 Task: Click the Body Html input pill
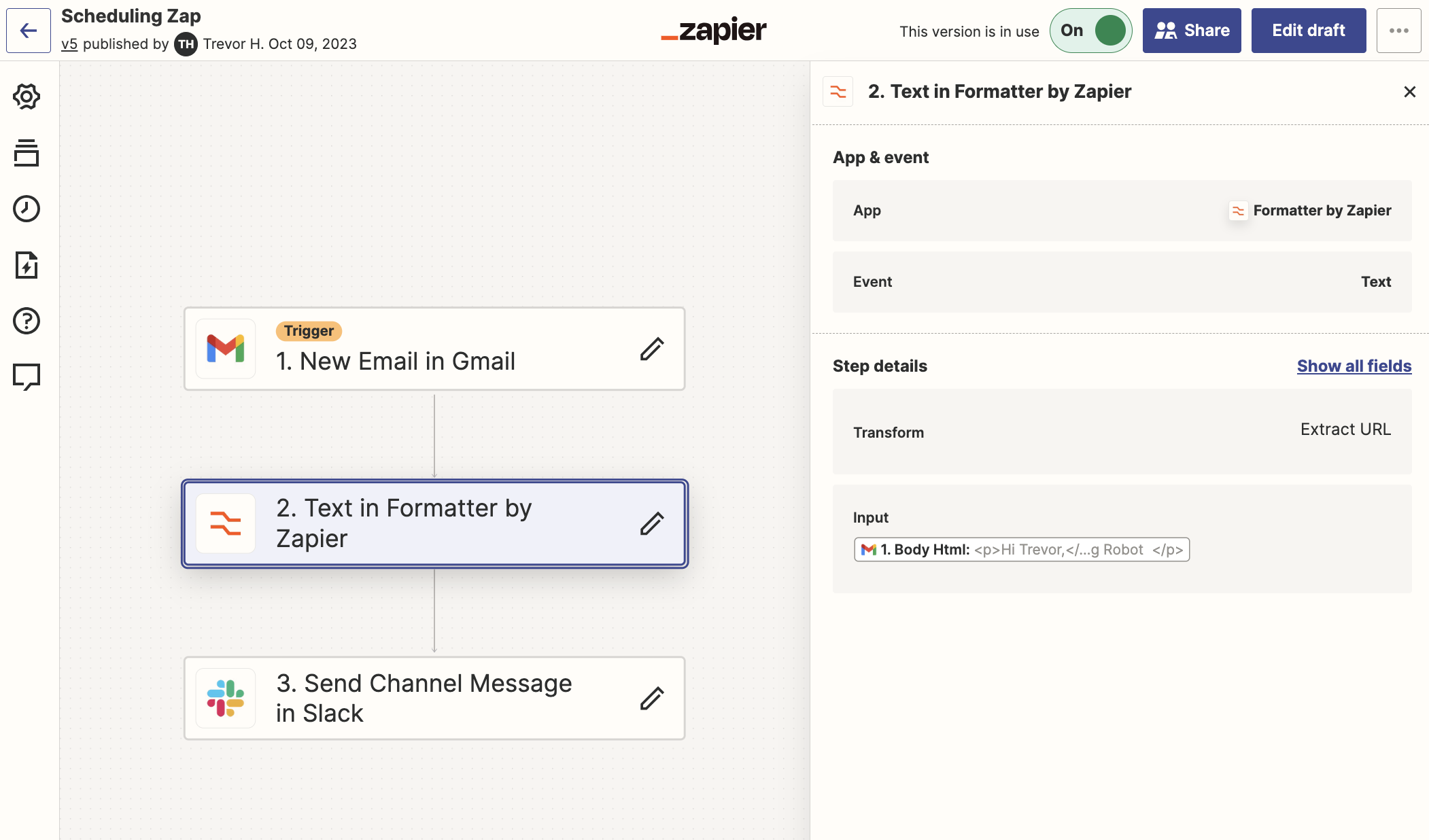(1022, 549)
